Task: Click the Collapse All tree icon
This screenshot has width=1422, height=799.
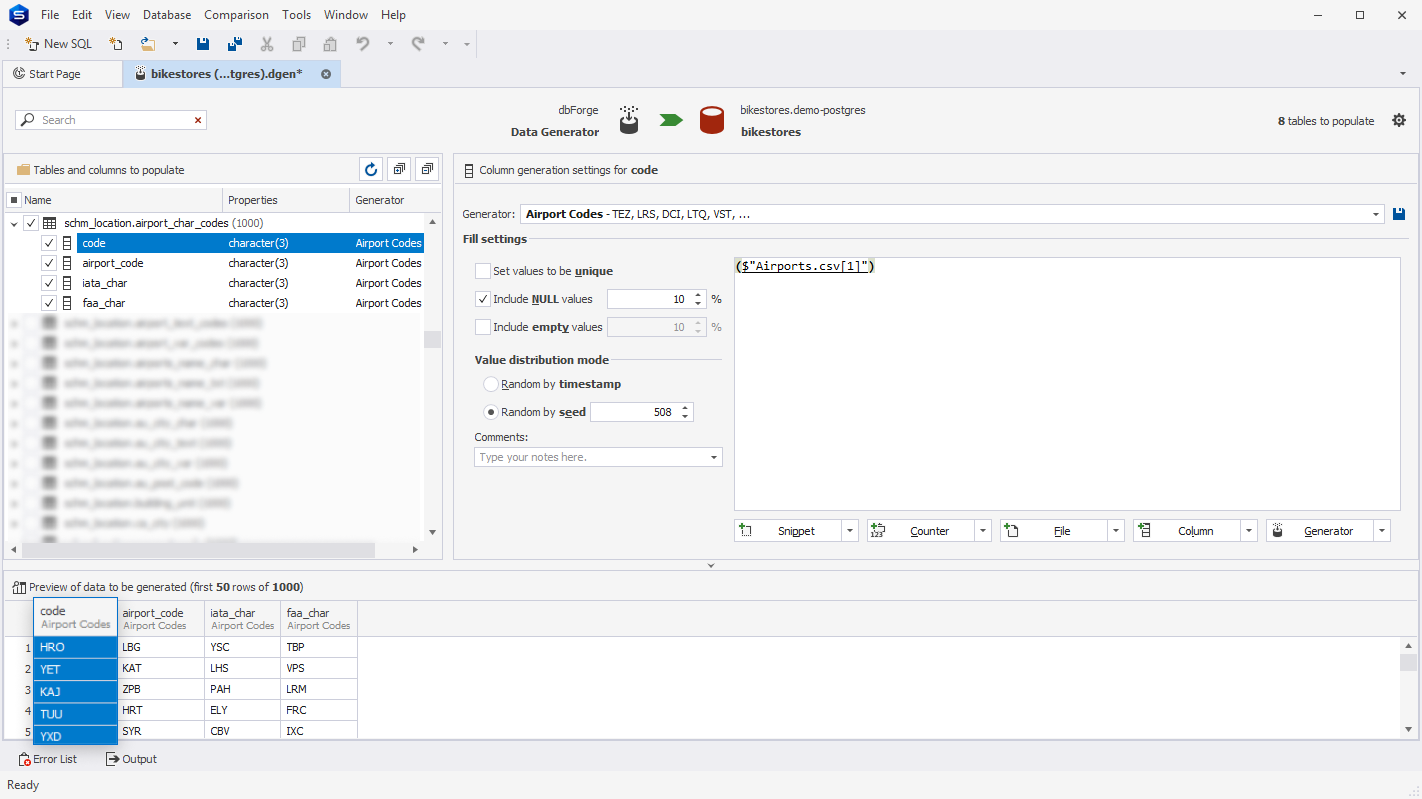Action: click(427, 170)
